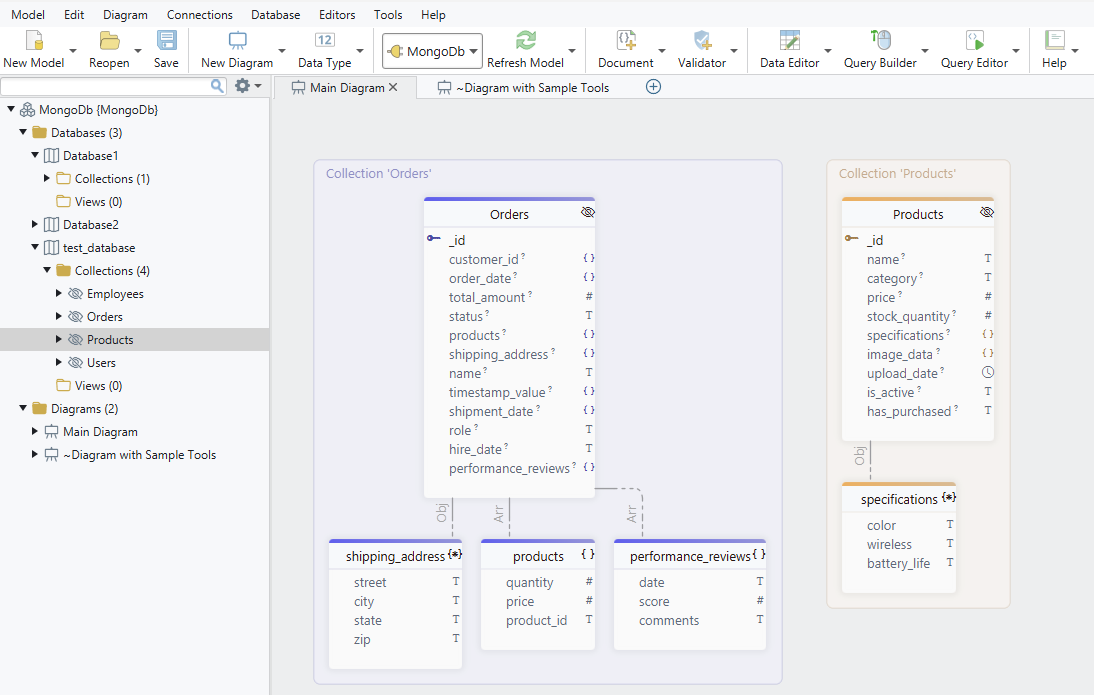
Task: Toggle visibility eye on Products table header
Action: [987, 212]
